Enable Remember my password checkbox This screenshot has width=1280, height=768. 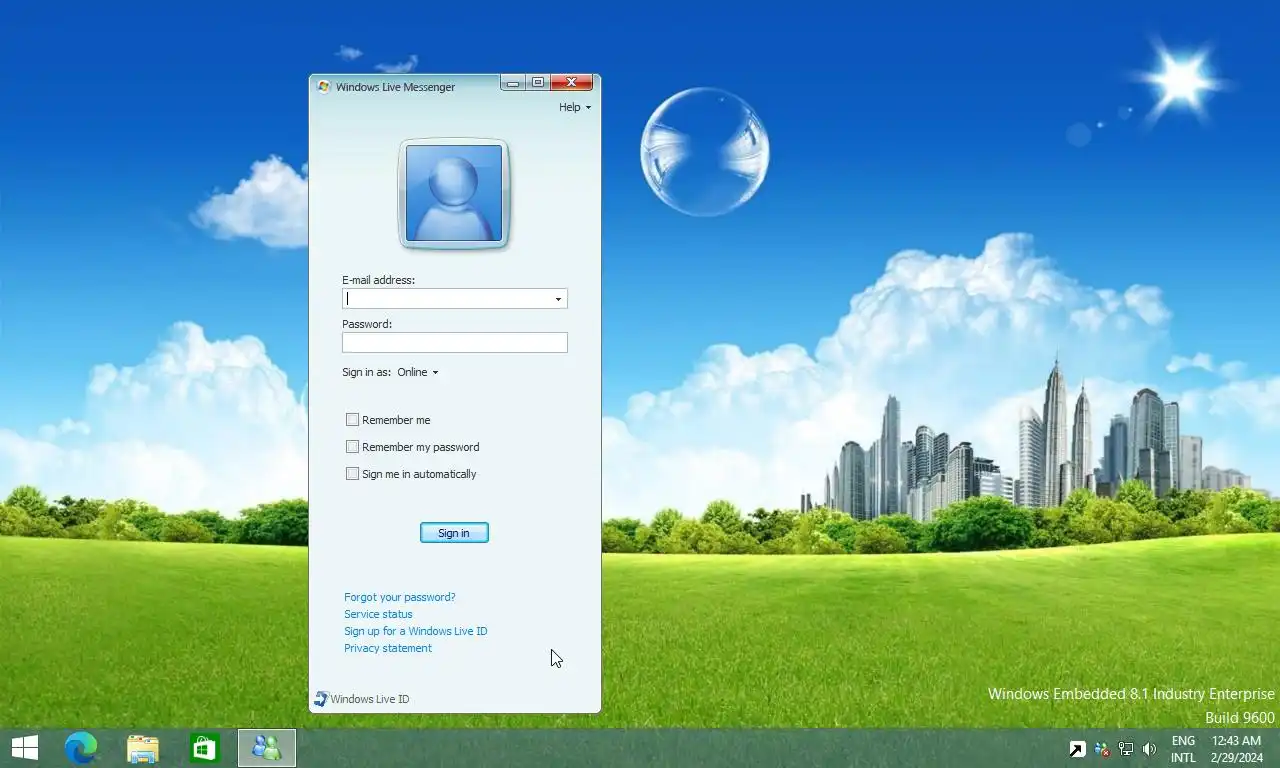click(x=352, y=447)
